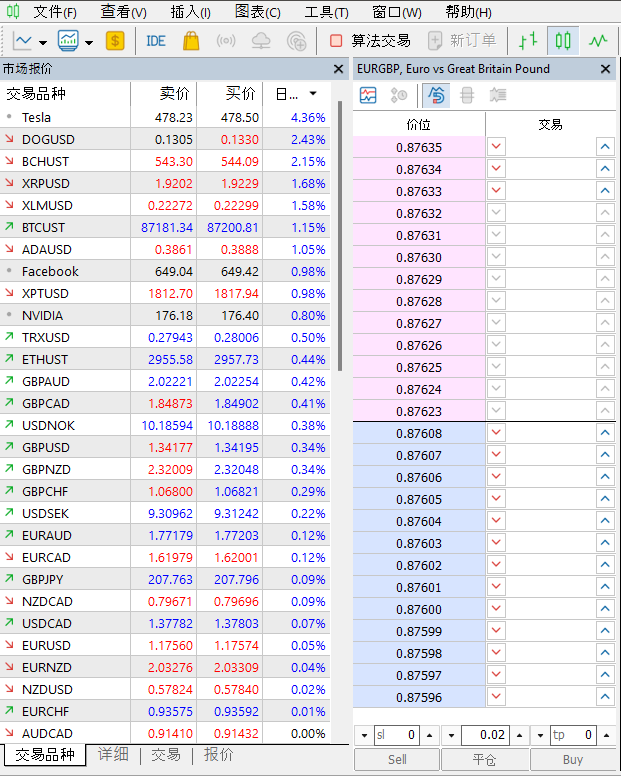Select the BTCUST symbol row
The width and height of the screenshot is (621, 776).
point(165,228)
